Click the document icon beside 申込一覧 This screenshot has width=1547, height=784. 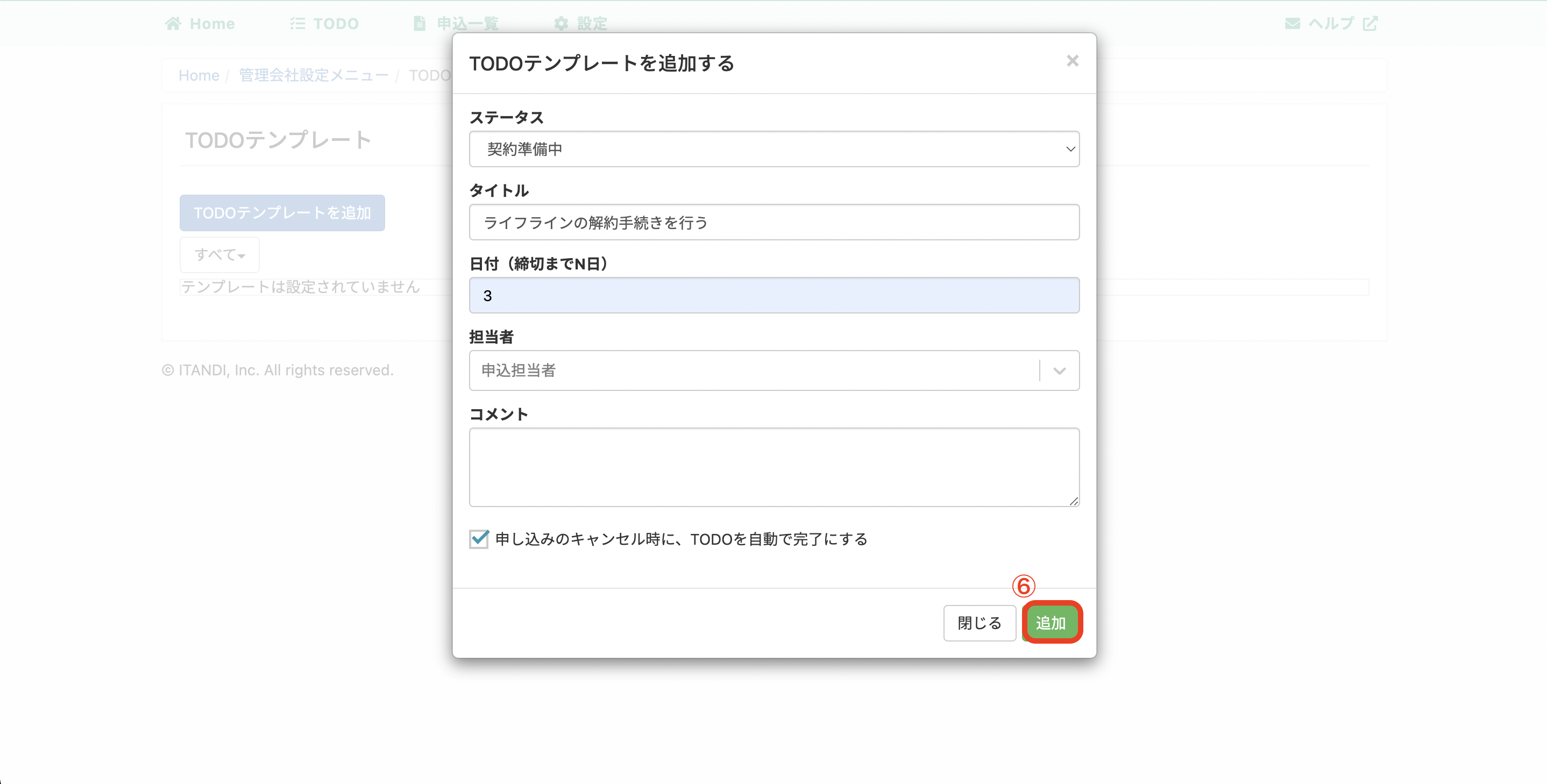click(420, 24)
